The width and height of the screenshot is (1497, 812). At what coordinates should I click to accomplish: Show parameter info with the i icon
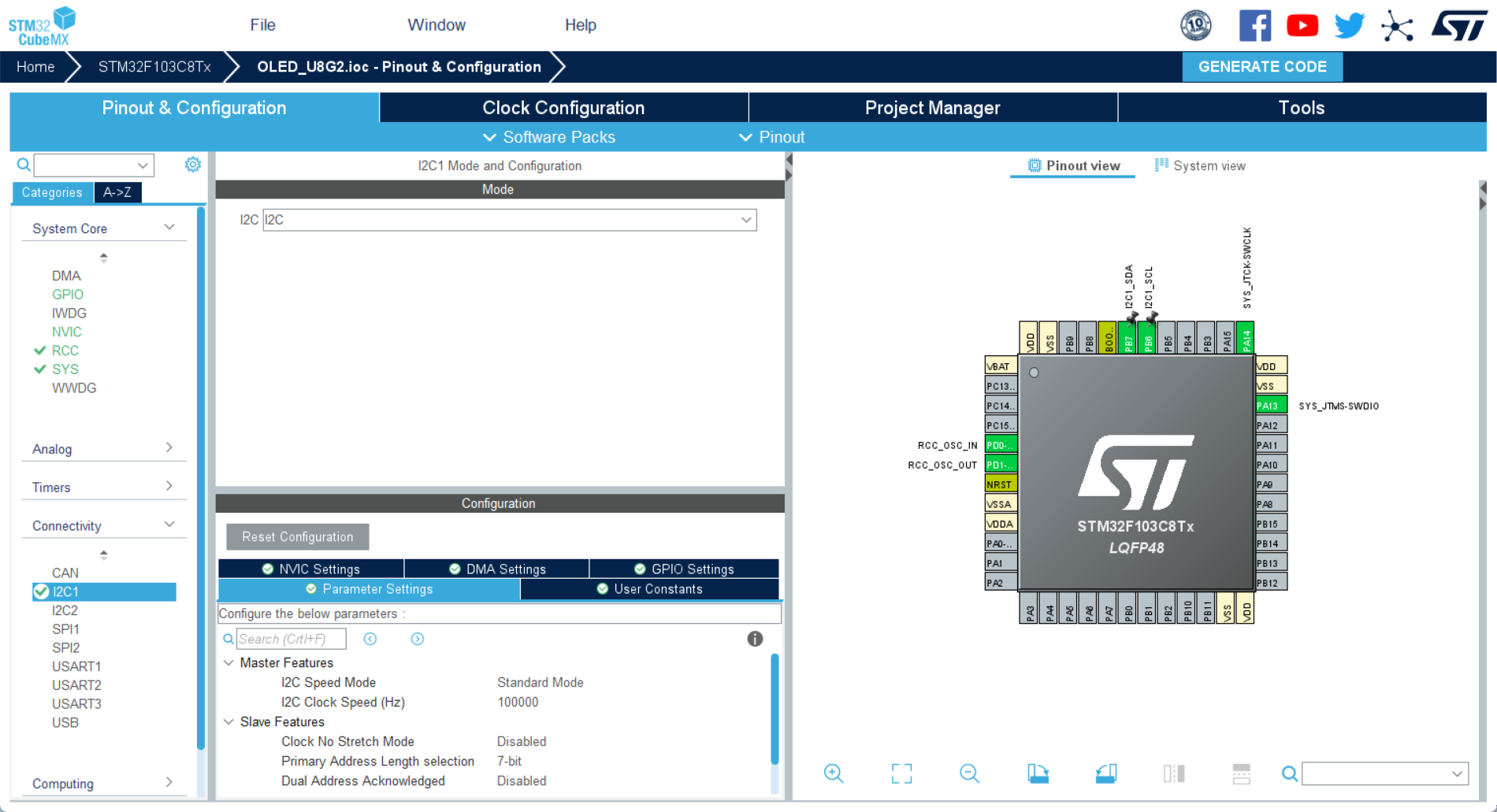[755, 639]
